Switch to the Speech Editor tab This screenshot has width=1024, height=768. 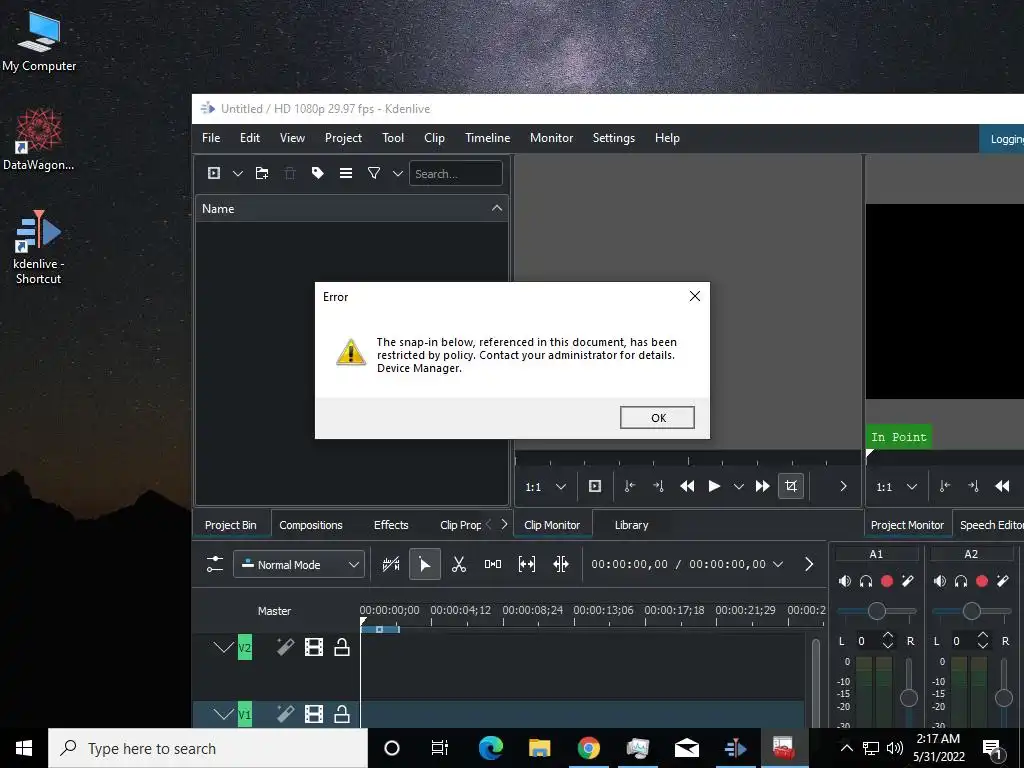click(x=991, y=525)
